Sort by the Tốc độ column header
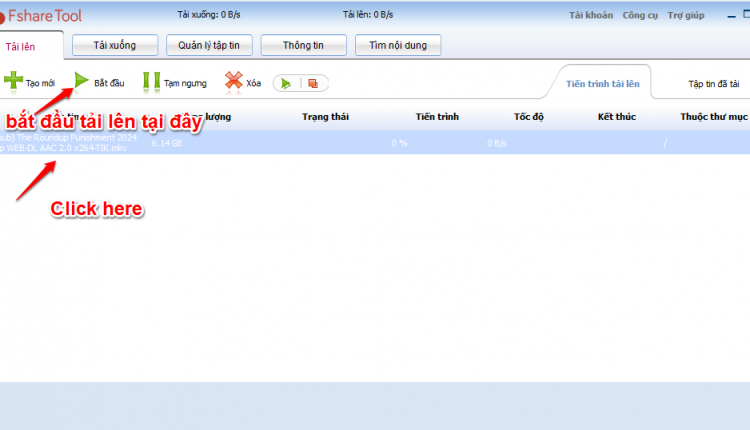 point(529,117)
